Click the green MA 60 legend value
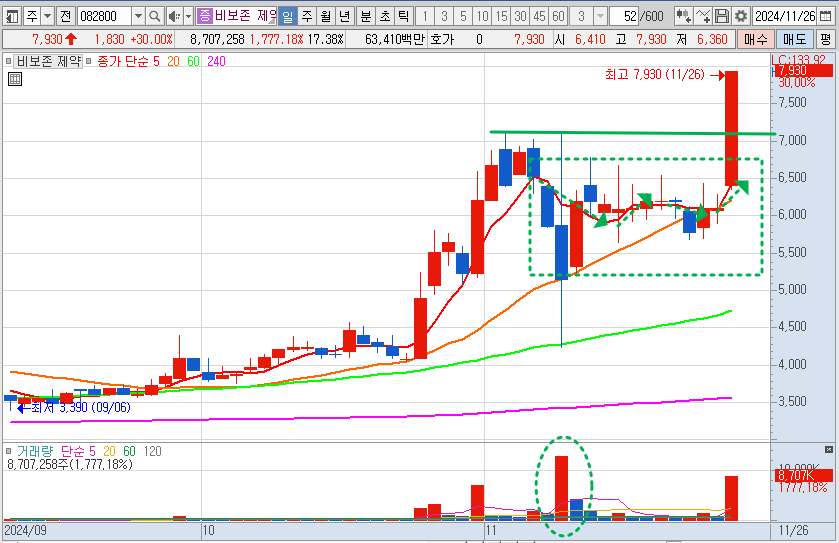 193,62
